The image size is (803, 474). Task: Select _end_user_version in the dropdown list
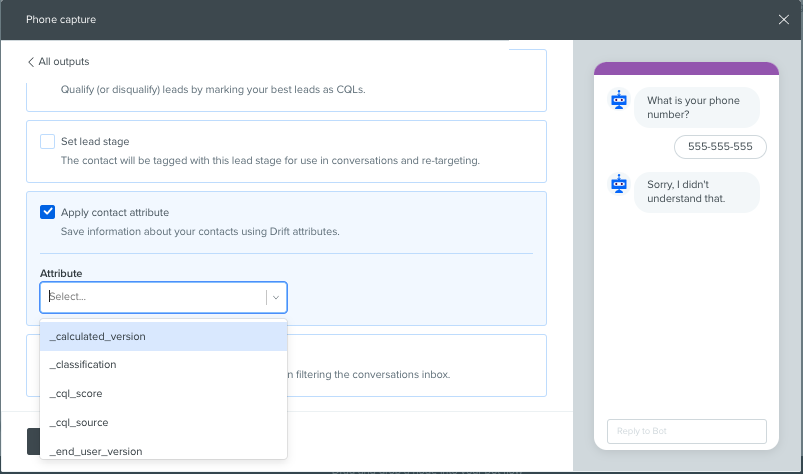[163, 450]
